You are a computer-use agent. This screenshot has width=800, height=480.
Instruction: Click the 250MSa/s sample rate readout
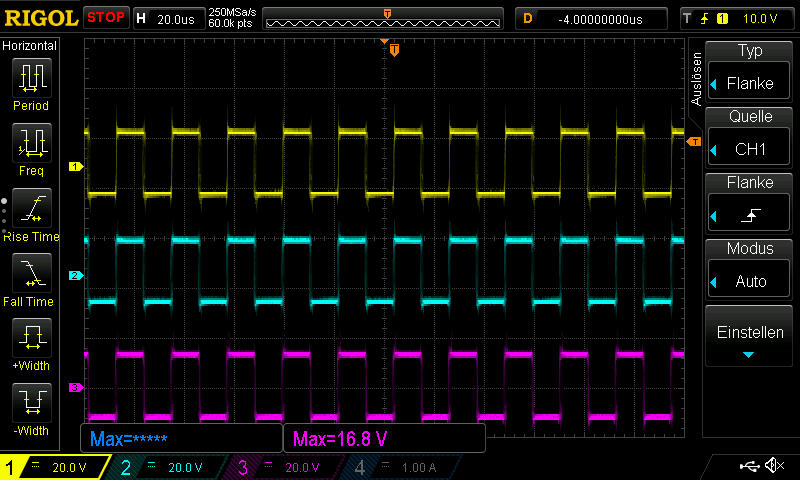point(232,12)
